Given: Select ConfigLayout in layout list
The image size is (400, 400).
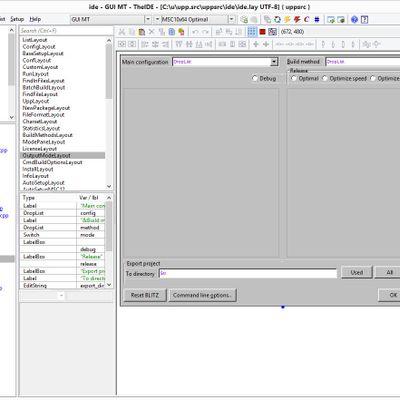Looking at the screenshot, I should pos(62,47).
